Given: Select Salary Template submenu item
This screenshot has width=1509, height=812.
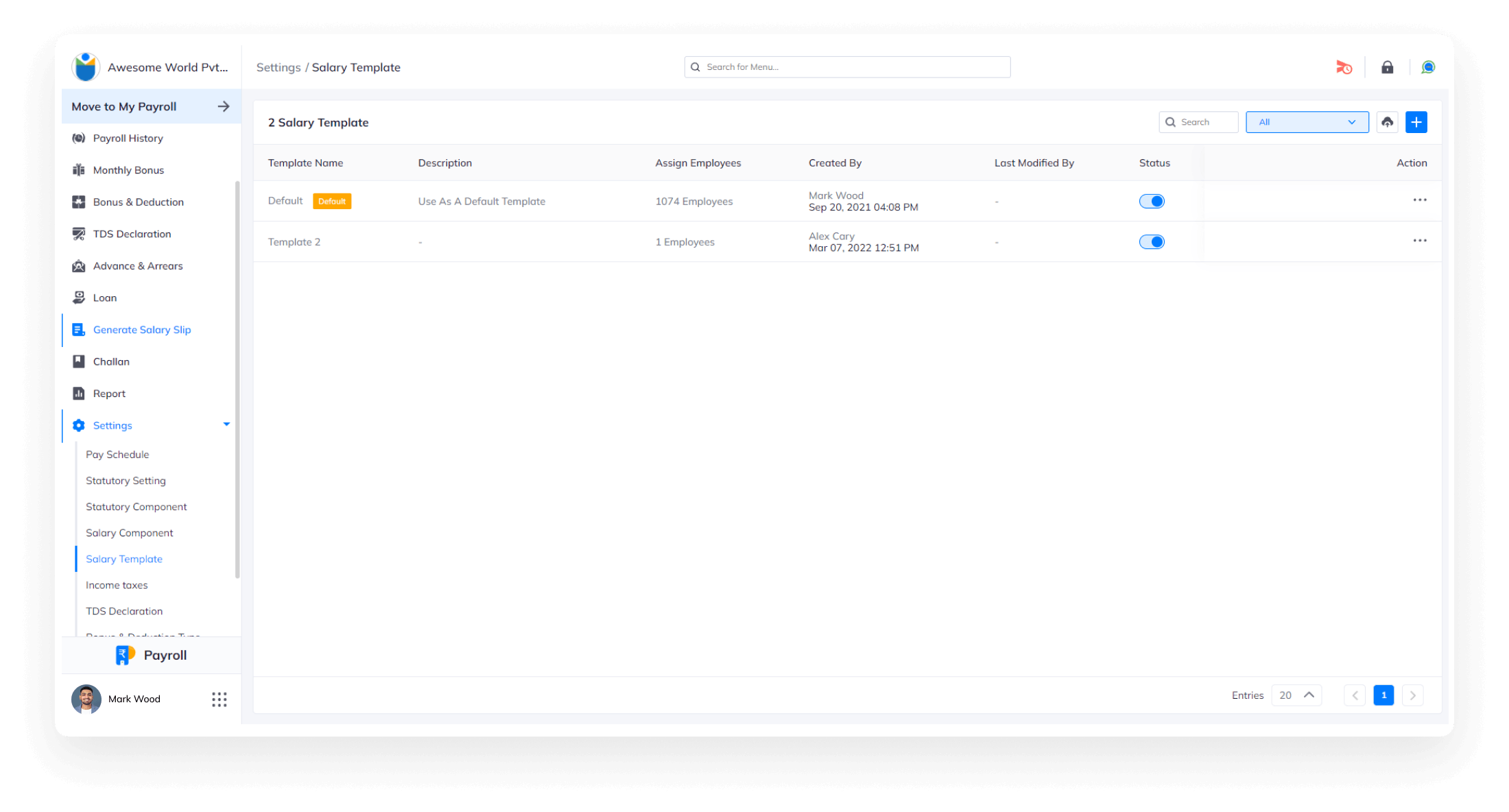Looking at the screenshot, I should [x=124, y=559].
